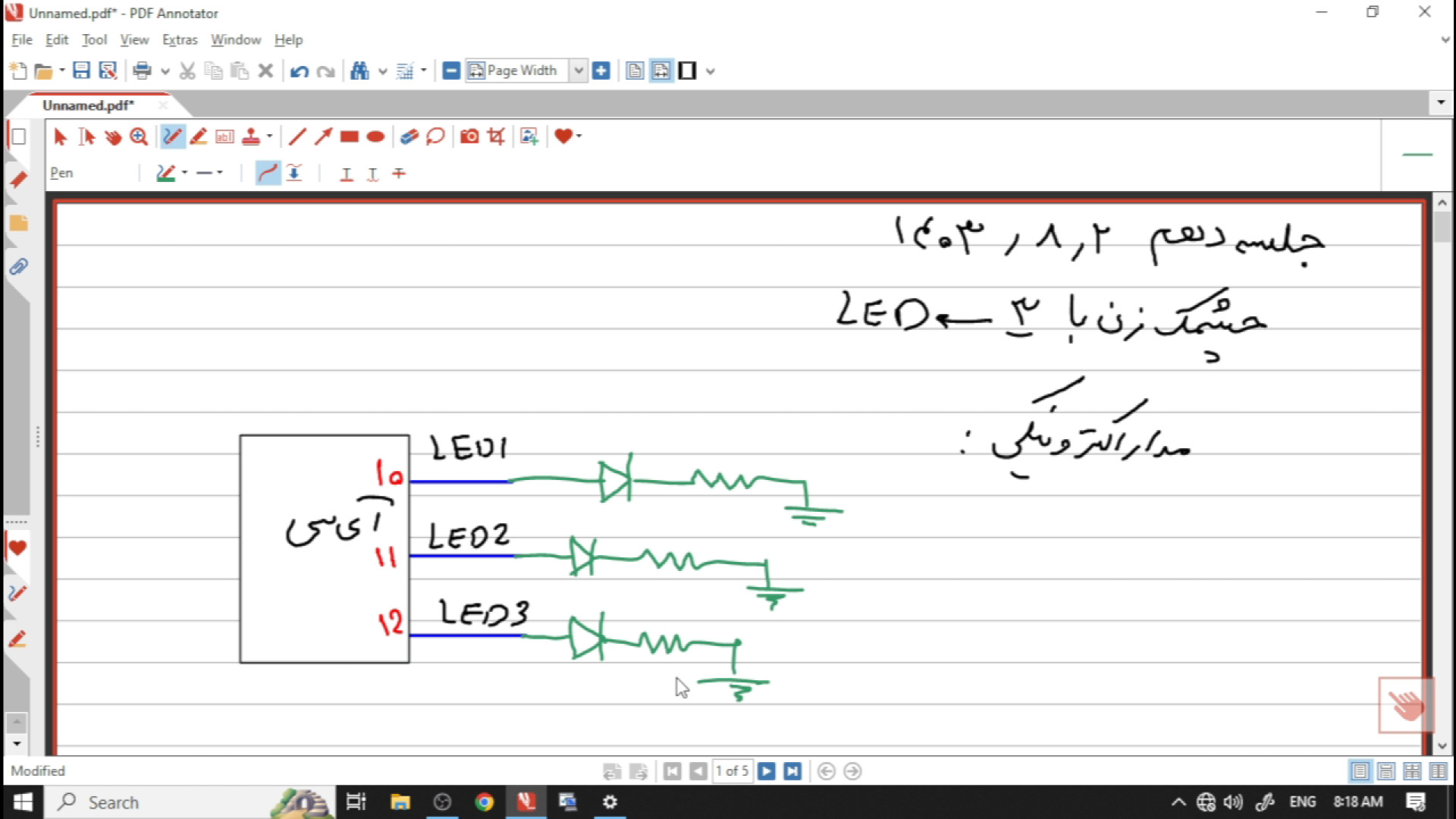
Task: Open the Page Width zoom dropdown
Action: 579,71
